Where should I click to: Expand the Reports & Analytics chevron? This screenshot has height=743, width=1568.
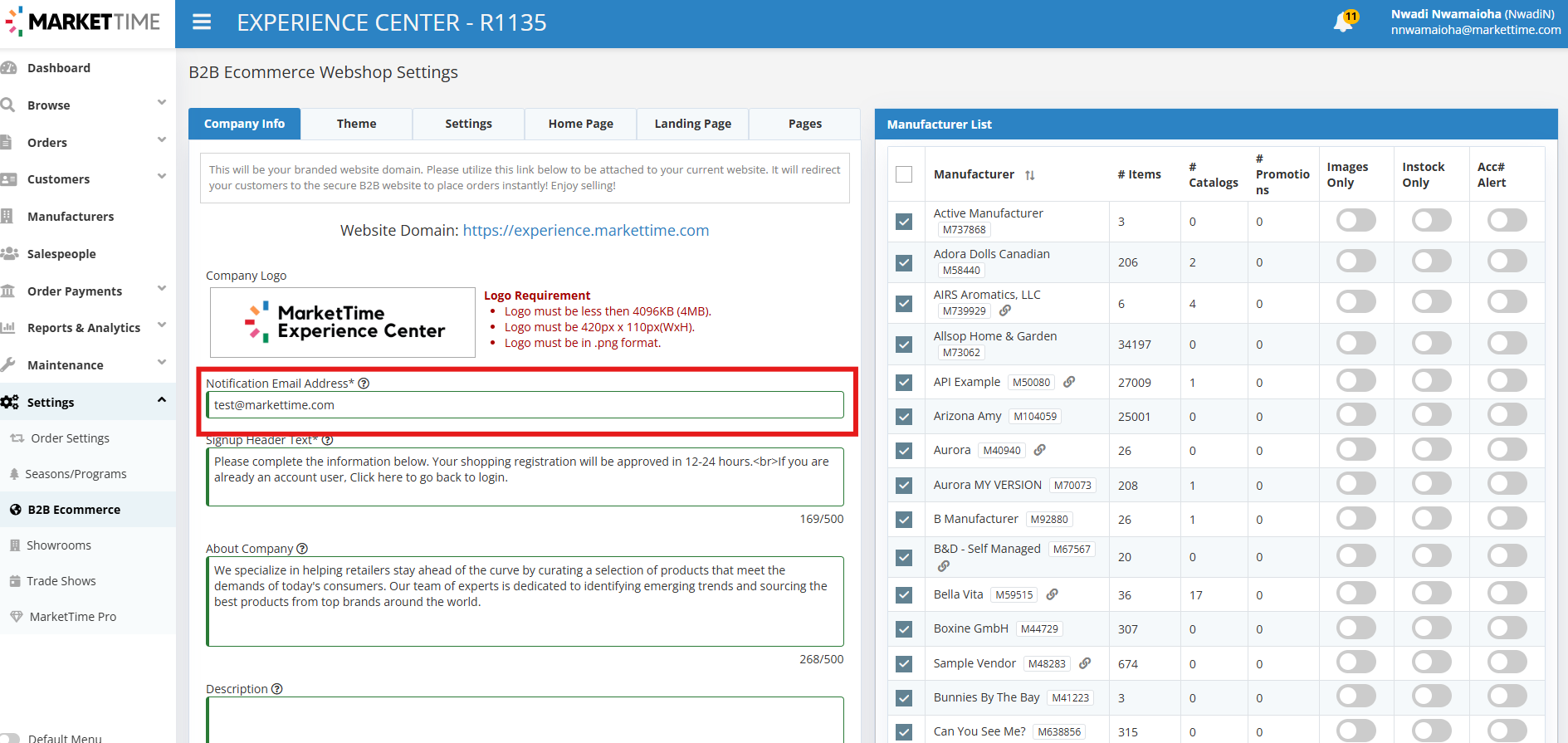pos(162,325)
